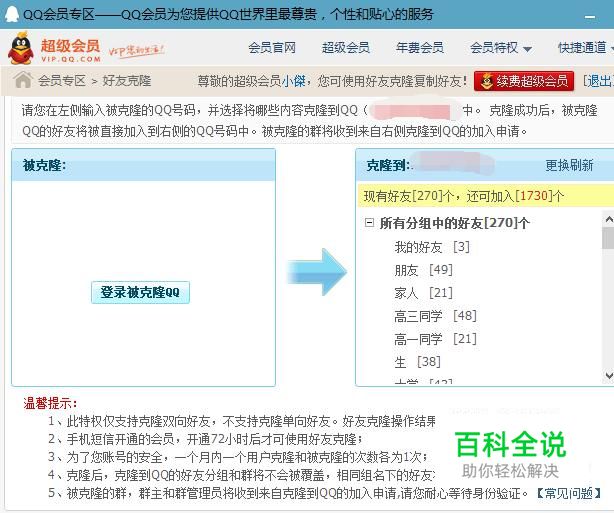Click the 克隆到 panel header label
Image resolution: width=614 pixels, height=513 pixels.
(388, 165)
